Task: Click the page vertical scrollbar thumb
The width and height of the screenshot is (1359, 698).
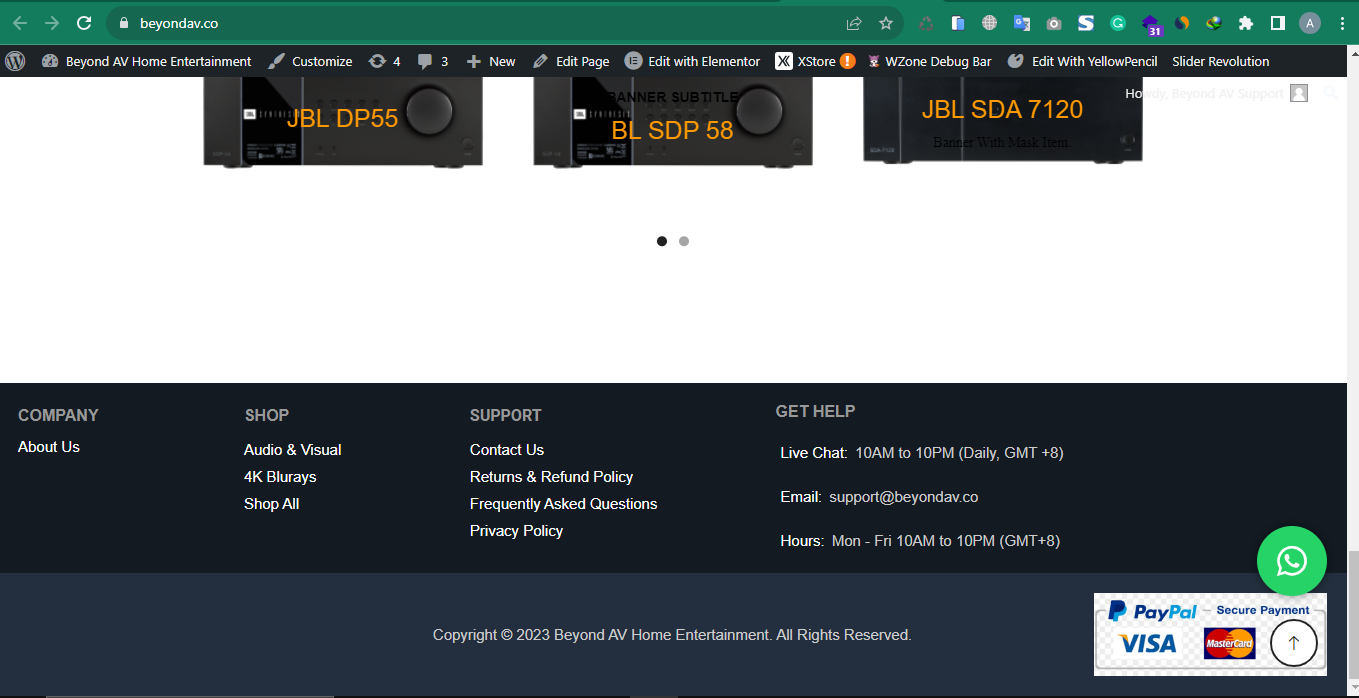Action: click(x=1353, y=616)
